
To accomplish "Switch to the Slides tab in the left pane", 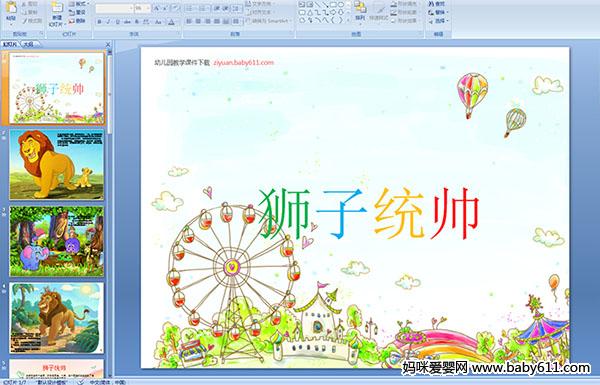I will click(x=10, y=44).
